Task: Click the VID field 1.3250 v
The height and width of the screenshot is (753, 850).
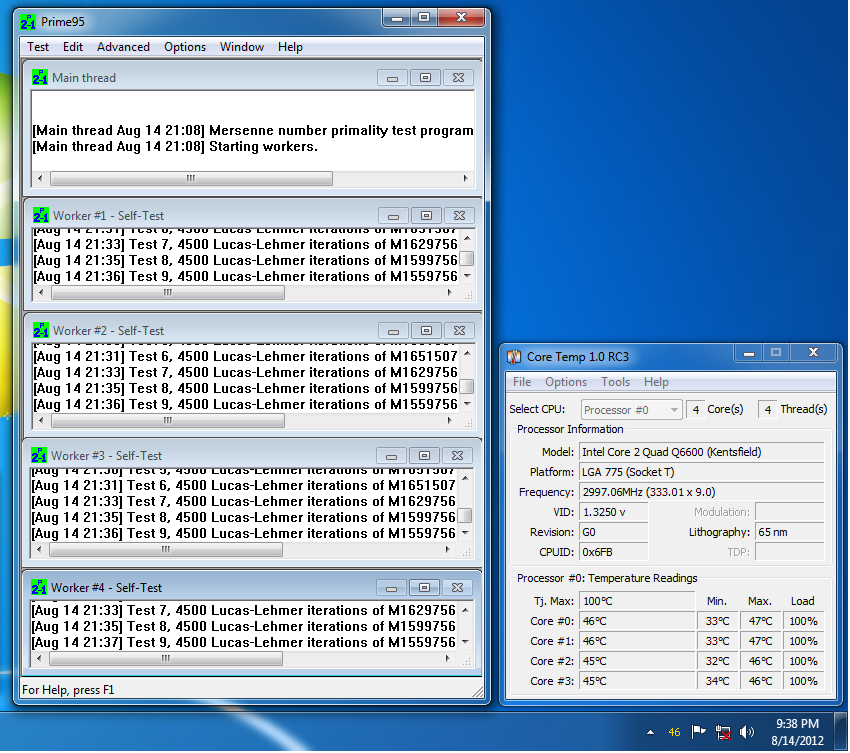Action: tap(613, 512)
